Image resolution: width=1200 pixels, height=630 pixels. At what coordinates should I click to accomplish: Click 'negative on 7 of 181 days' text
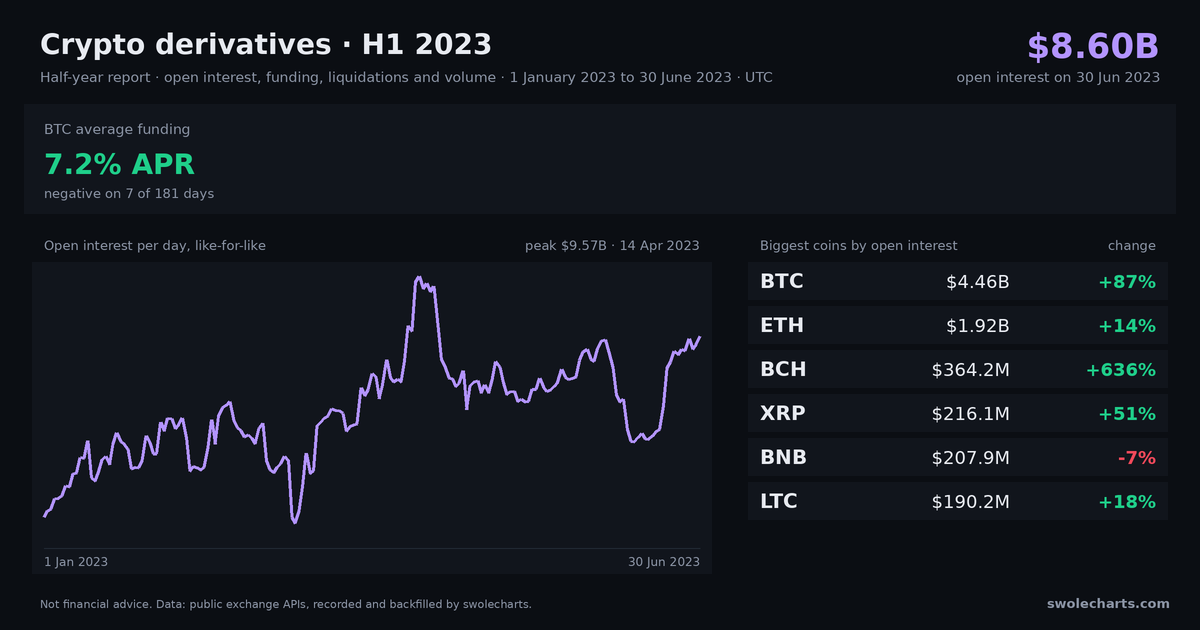pyautogui.click(x=129, y=193)
